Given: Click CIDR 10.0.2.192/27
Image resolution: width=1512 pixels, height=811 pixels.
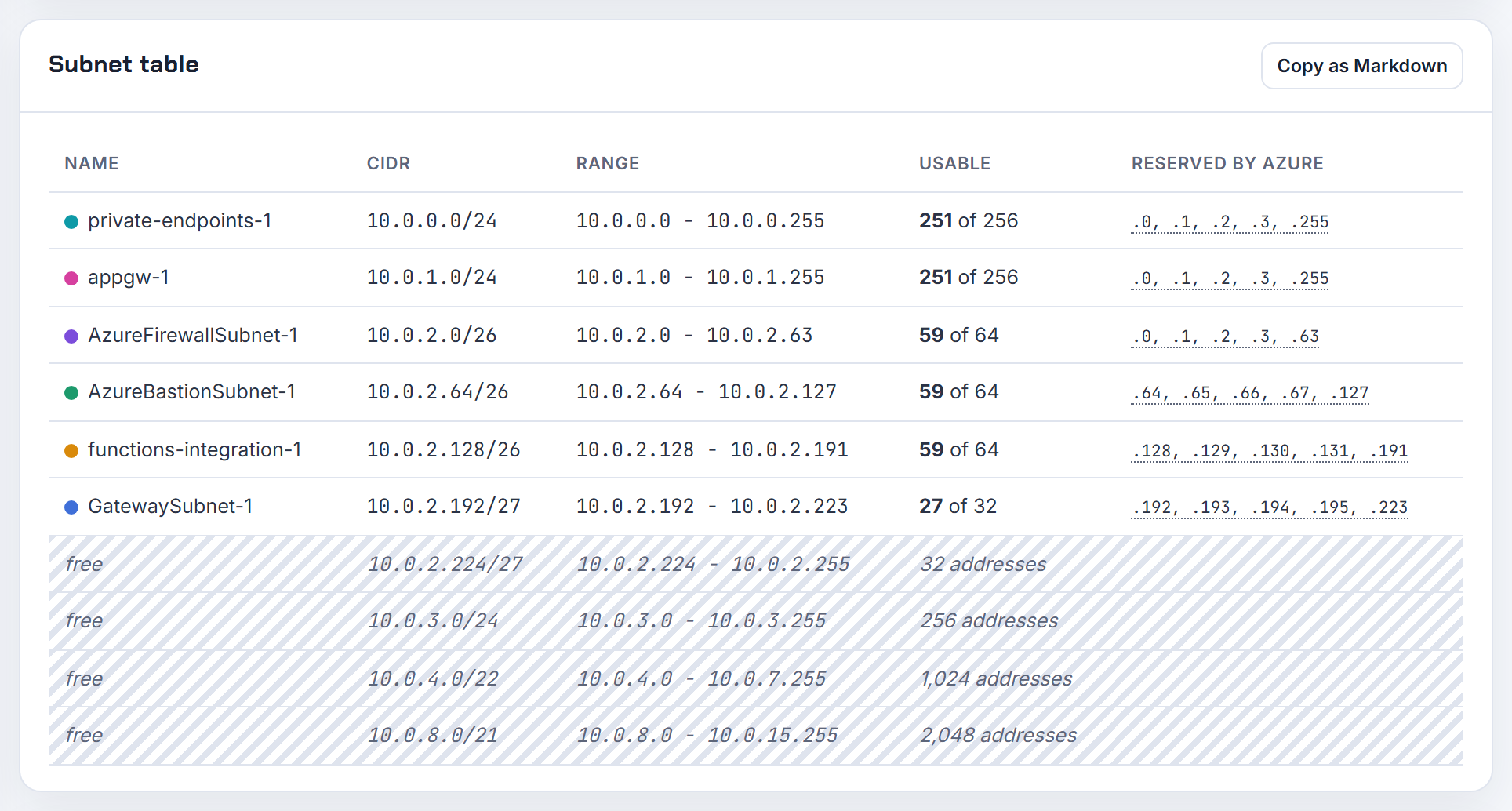Looking at the screenshot, I should click(x=444, y=507).
